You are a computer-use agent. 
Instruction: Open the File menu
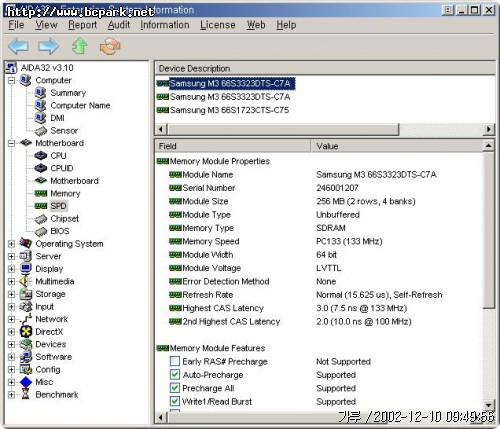[16, 25]
